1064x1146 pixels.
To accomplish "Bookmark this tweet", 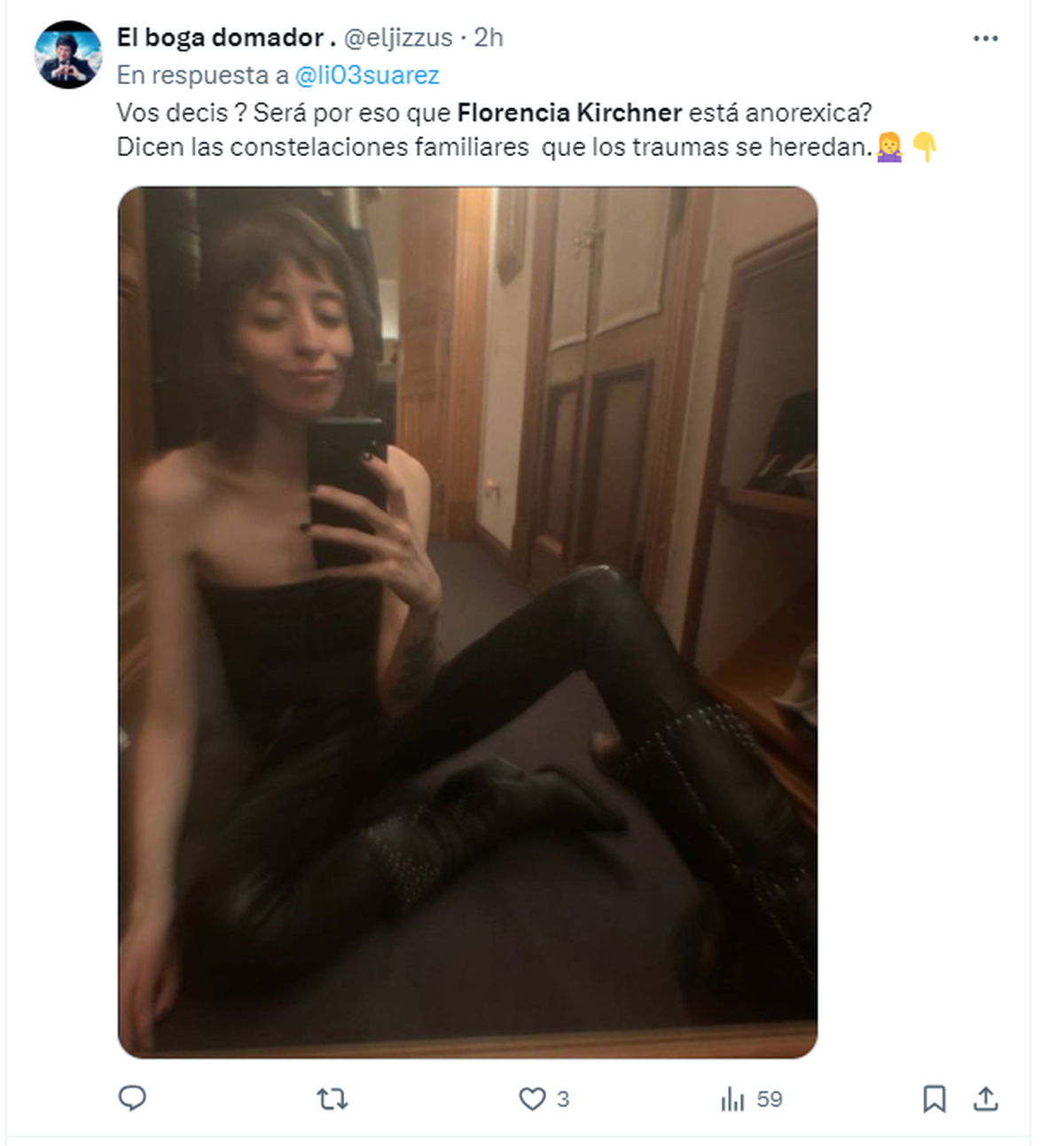I will click(934, 1099).
